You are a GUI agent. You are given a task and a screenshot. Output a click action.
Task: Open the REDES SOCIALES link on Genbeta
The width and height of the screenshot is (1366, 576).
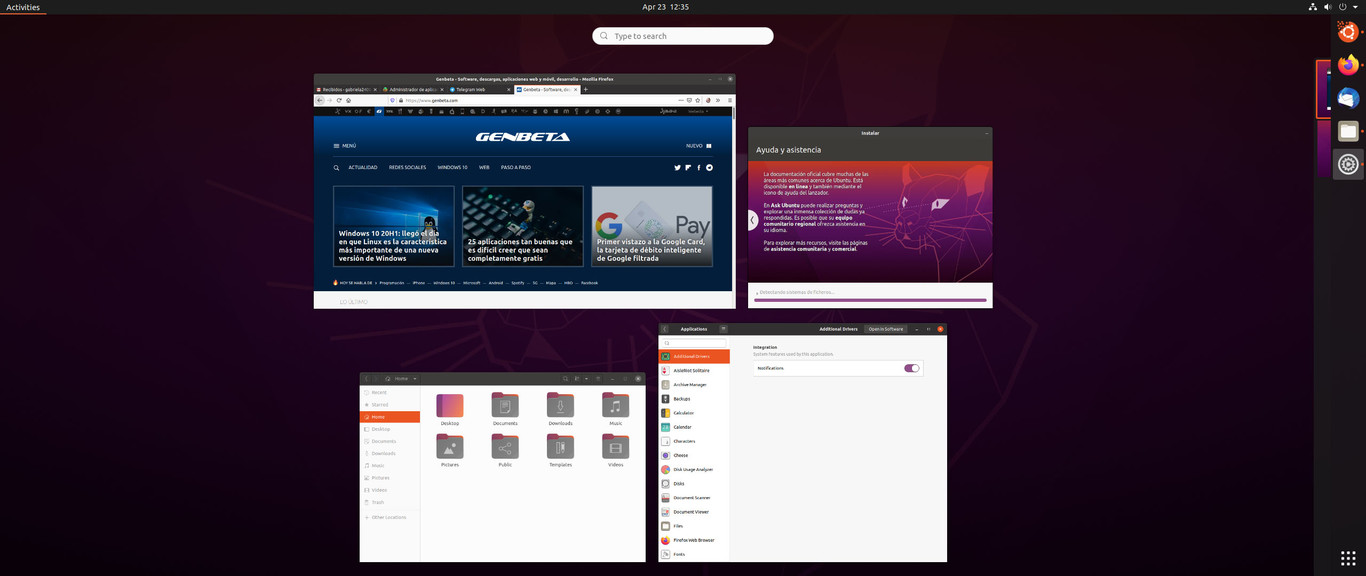(x=408, y=167)
